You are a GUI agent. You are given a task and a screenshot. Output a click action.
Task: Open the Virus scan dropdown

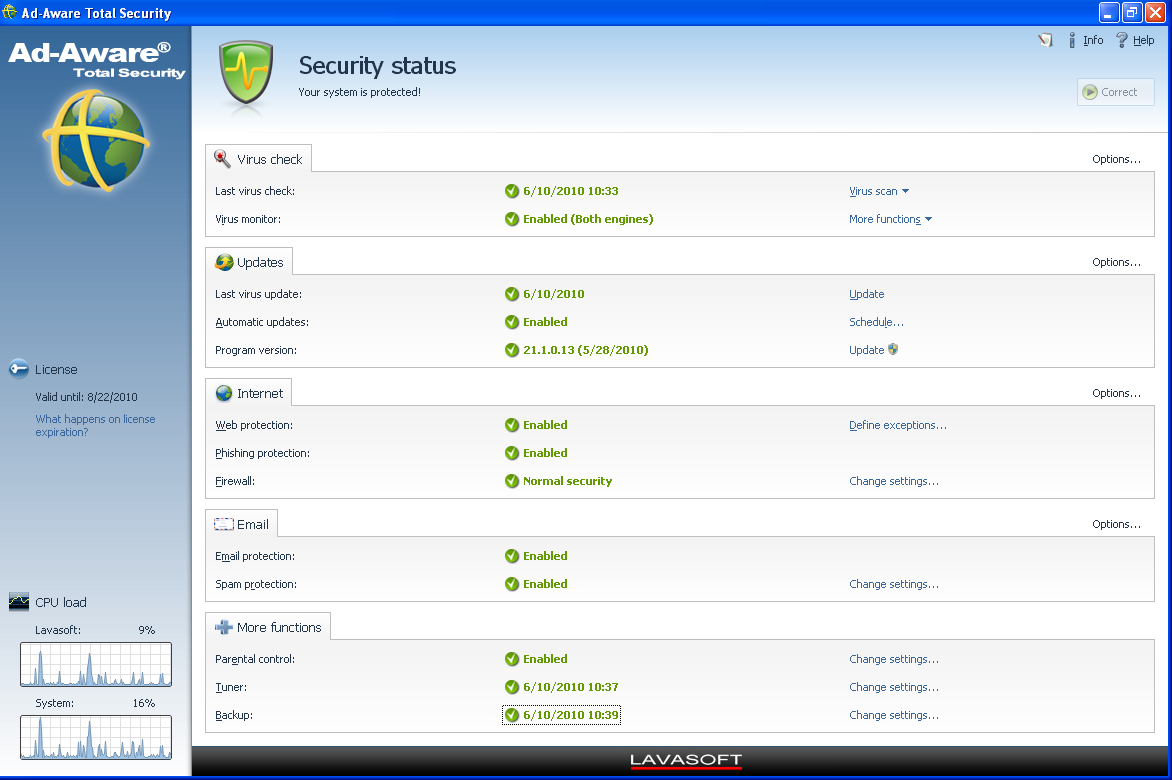(x=879, y=191)
